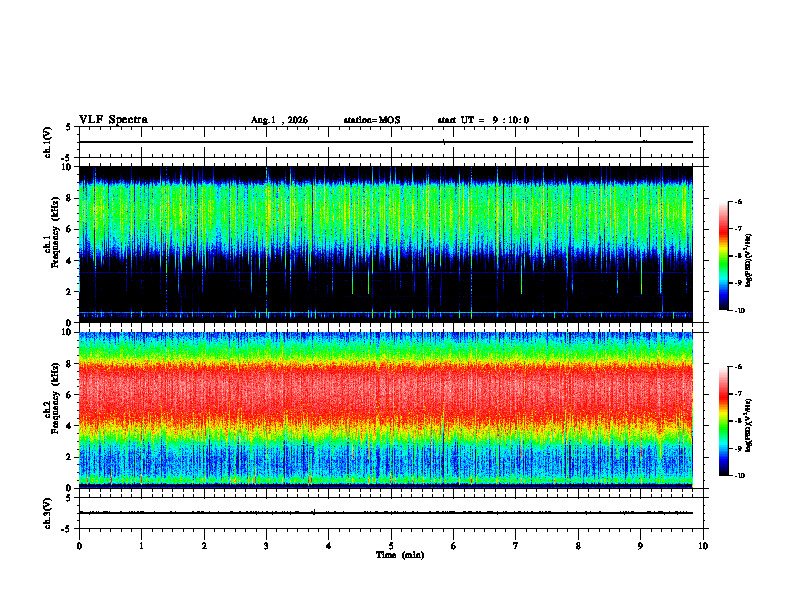Click the ch.1 frequency axis tick "8"
Image resolution: width=792 pixels, height=612 pixels.
point(69,198)
